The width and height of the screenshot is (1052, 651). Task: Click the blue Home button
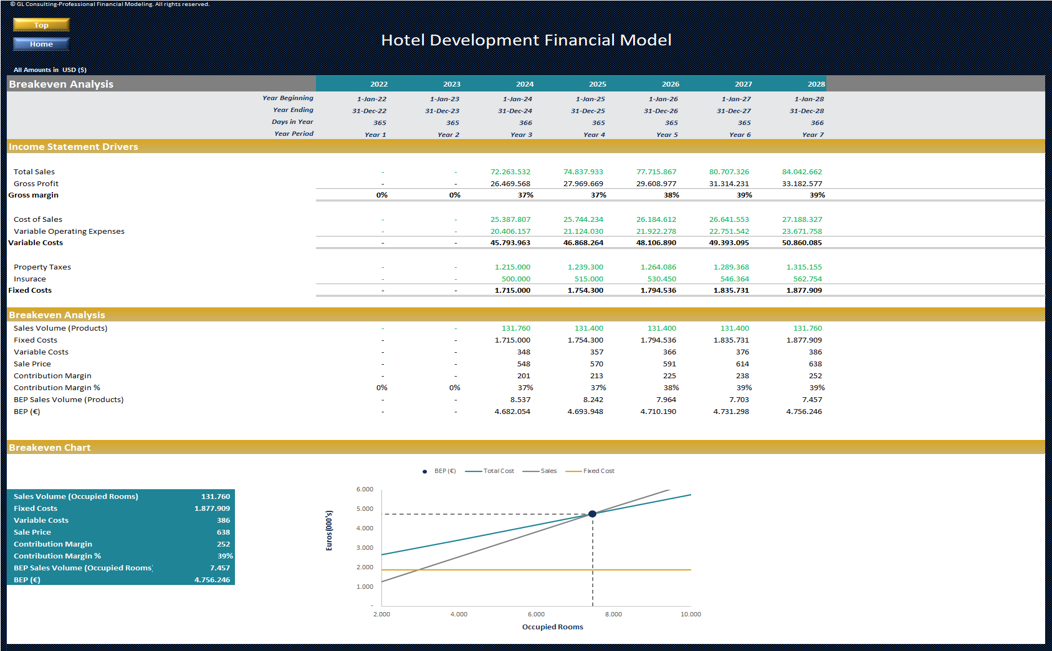tap(41, 44)
